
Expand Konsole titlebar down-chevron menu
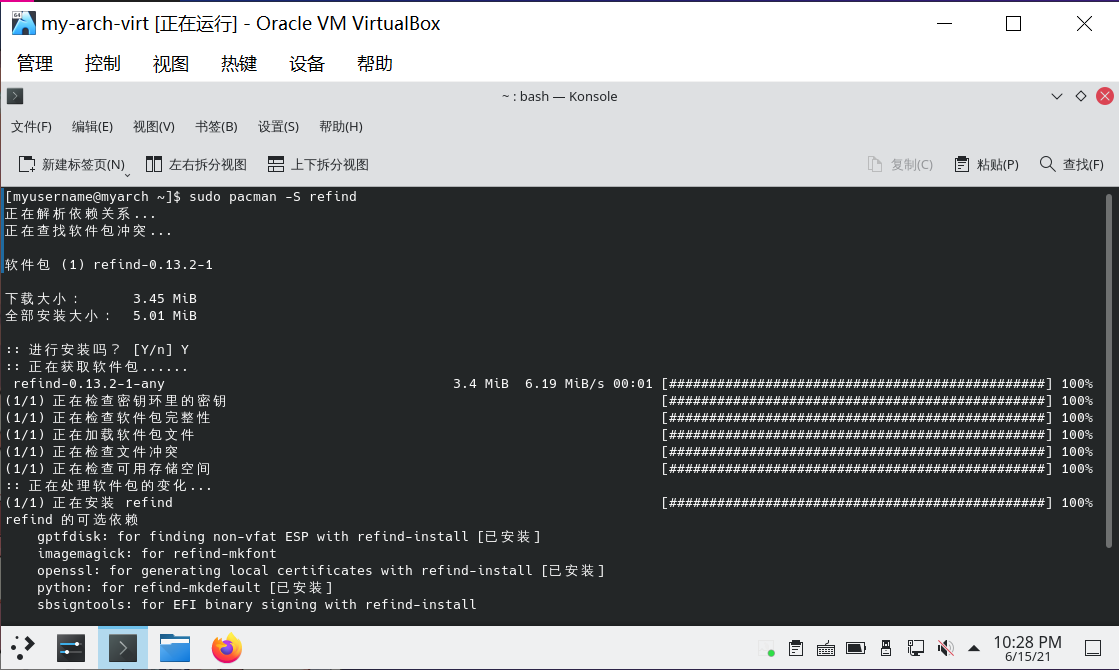(x=1057, y=97)
